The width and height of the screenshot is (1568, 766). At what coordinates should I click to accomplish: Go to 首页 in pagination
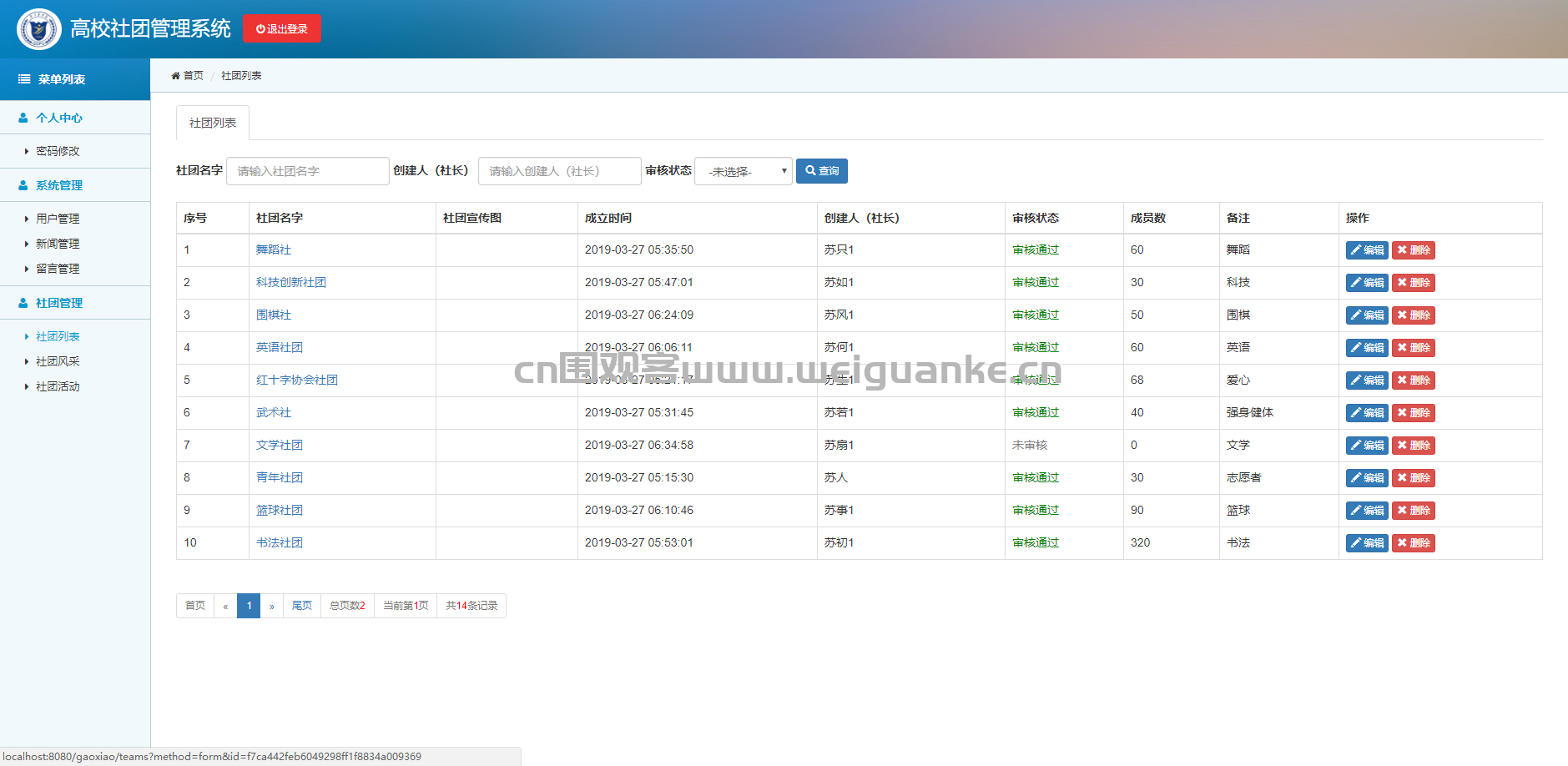click(x=195, y=606)
